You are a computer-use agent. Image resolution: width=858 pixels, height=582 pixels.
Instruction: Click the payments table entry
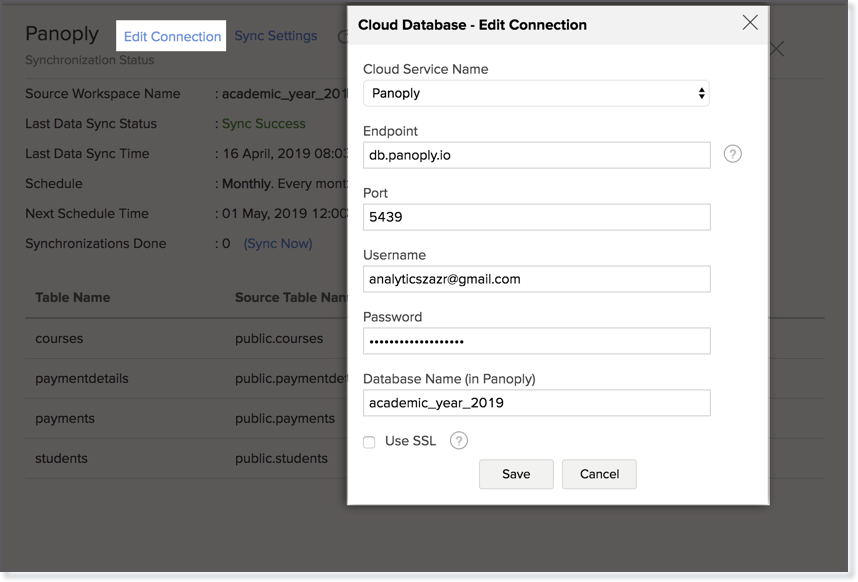[x=65, y=418]
